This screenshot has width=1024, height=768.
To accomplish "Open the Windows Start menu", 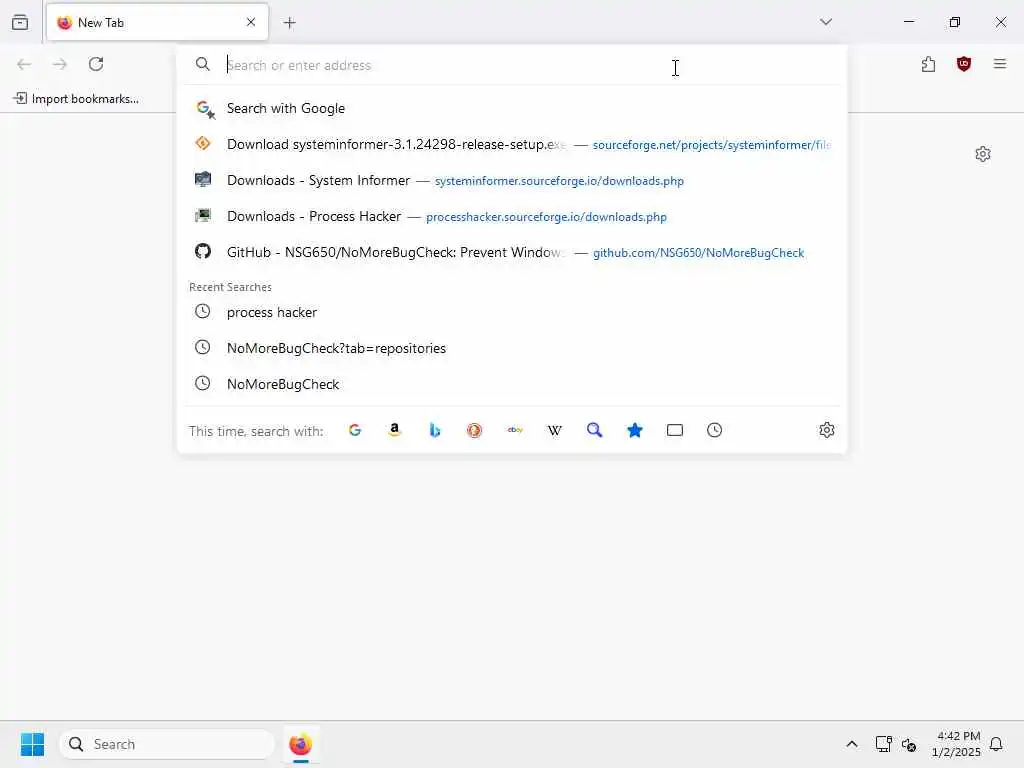I will tap(32, 744).
